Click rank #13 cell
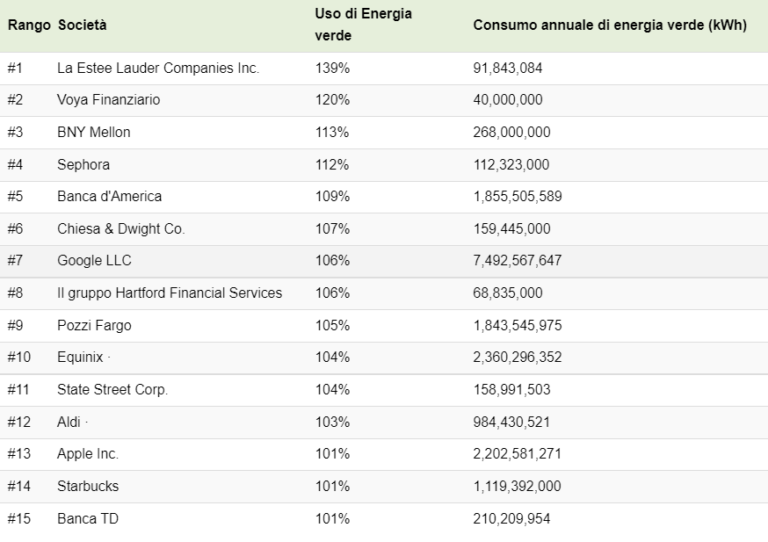The height and width of the screenshot is (542, 768). pos(19,454)
